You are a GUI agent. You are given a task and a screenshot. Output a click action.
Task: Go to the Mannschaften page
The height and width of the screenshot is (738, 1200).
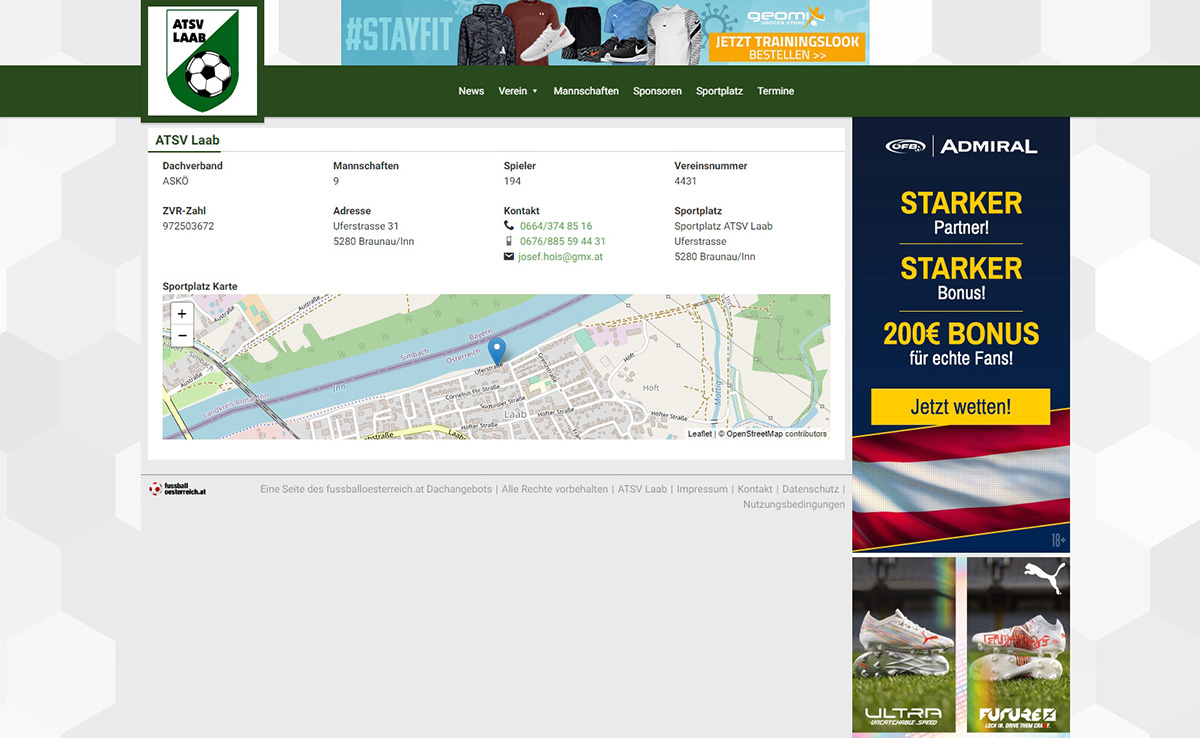click(x=586, y=91)
